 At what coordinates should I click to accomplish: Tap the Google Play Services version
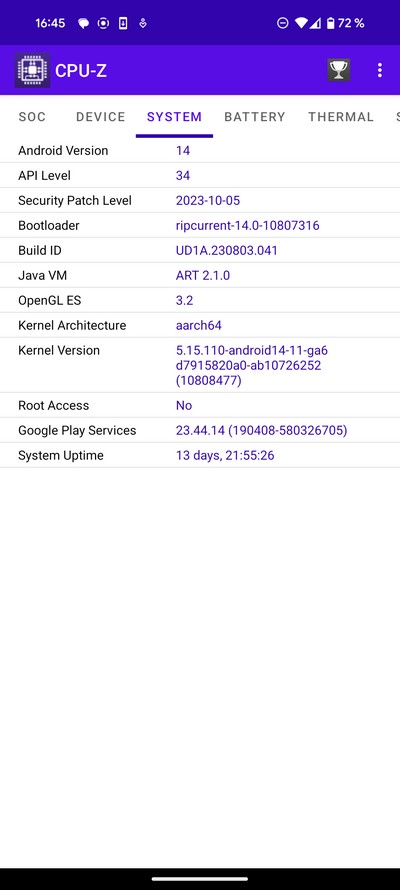click(x=262, y=430)
